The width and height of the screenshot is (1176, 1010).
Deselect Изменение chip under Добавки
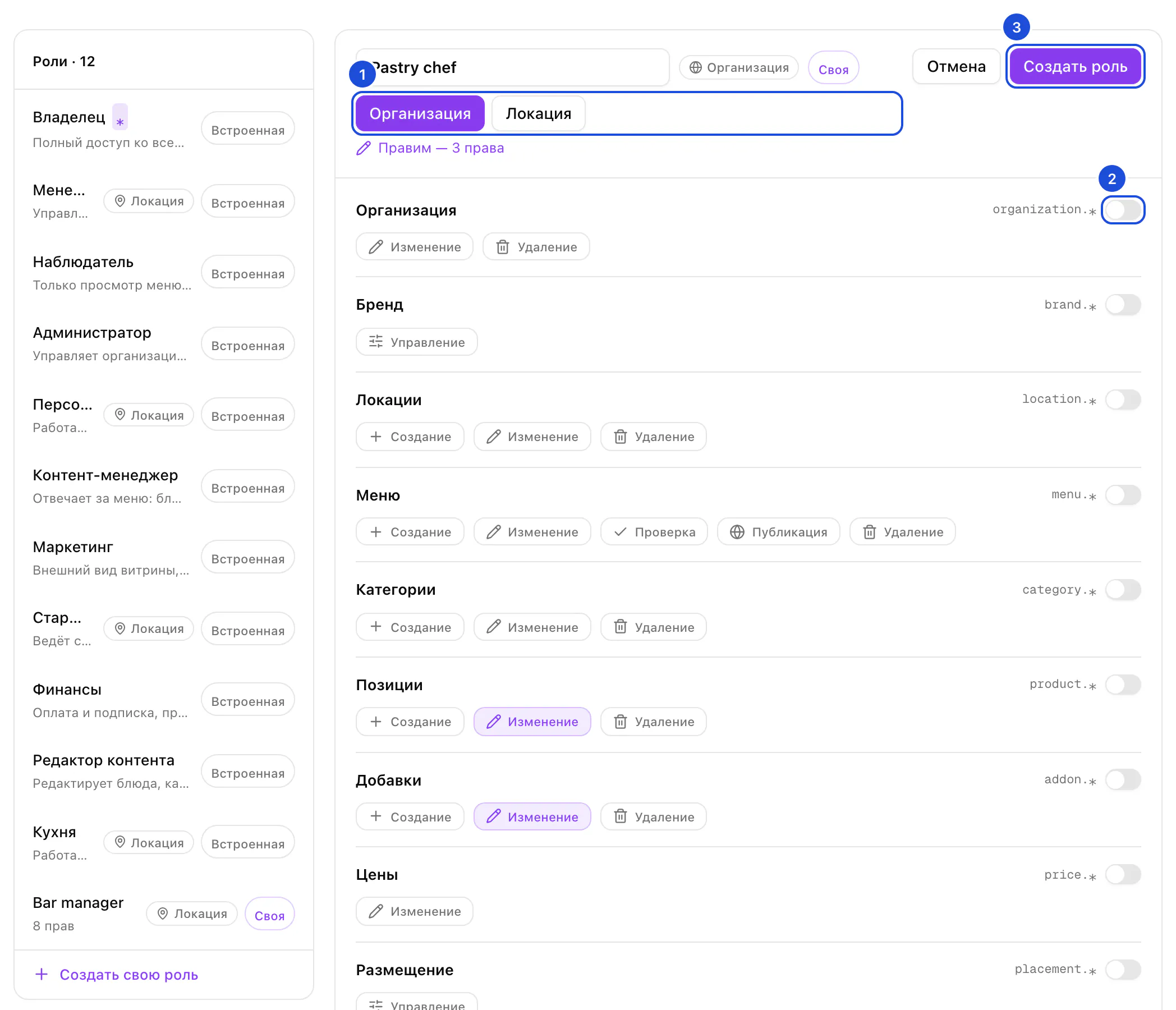tap(532, 817)
